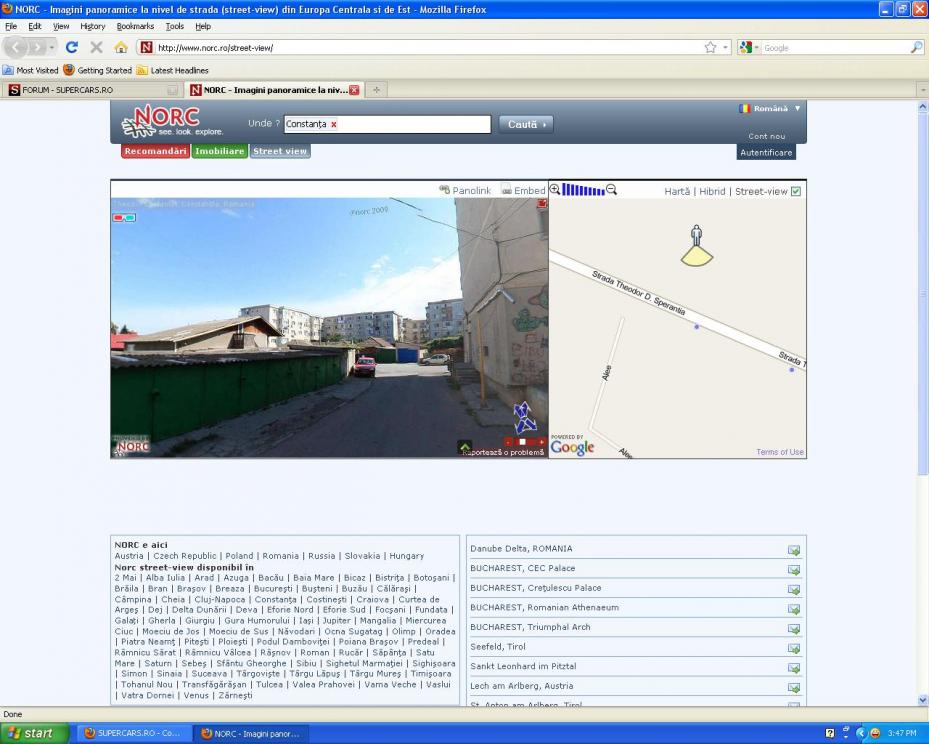Viewport: 929px width, 744px height.
Task: Click the Firefox Home button
Action: (121, 47)
